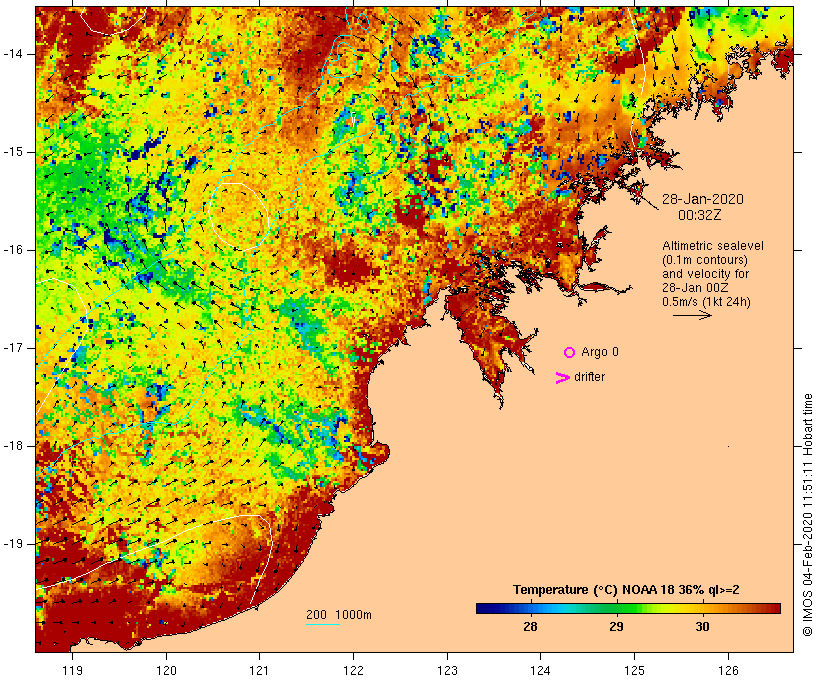Click the '200 1000m' depth contour label
820x680 pixels.
tap(339, 615)
